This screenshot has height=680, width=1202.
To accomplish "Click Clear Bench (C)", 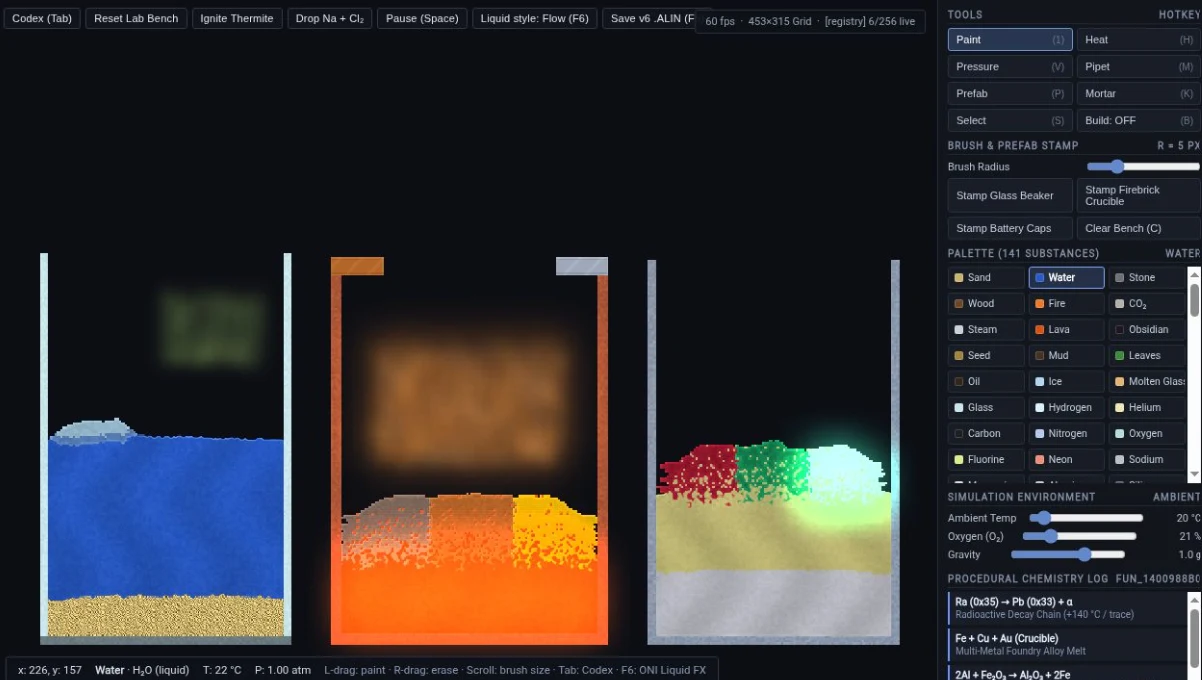I will (1139, 228).
